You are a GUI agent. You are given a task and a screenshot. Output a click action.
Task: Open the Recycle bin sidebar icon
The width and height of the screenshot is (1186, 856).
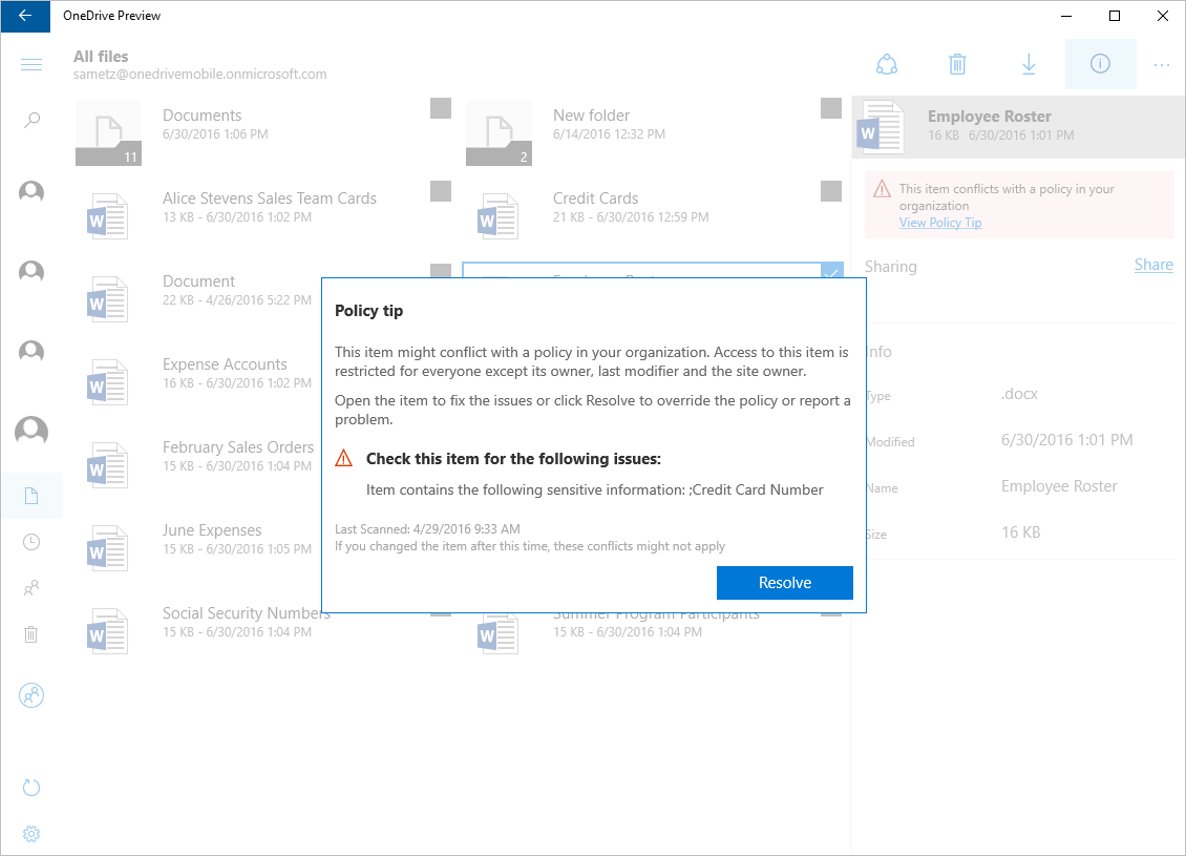(x=31, y=634)
